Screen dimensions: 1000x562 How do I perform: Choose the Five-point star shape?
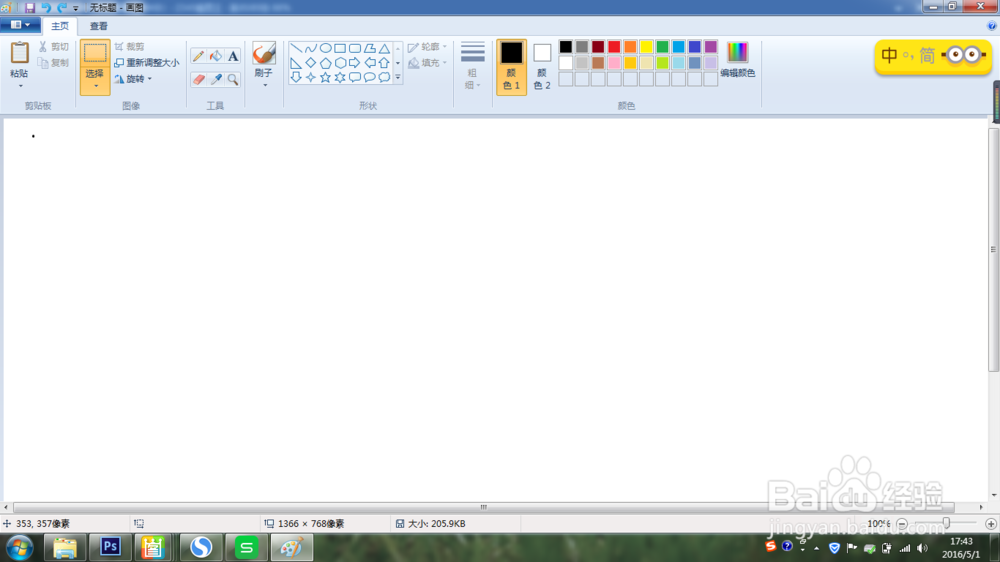(325, 77)
